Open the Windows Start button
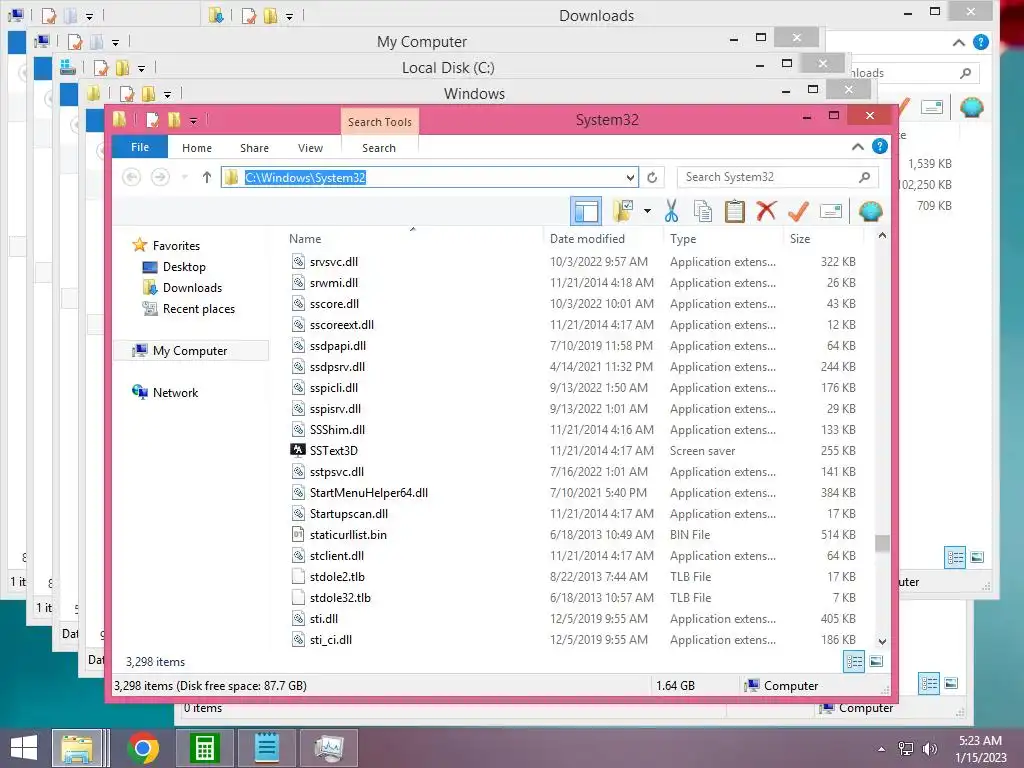Screen dimensions: 1024x768 pyautogui.click(x=24, y=748)
